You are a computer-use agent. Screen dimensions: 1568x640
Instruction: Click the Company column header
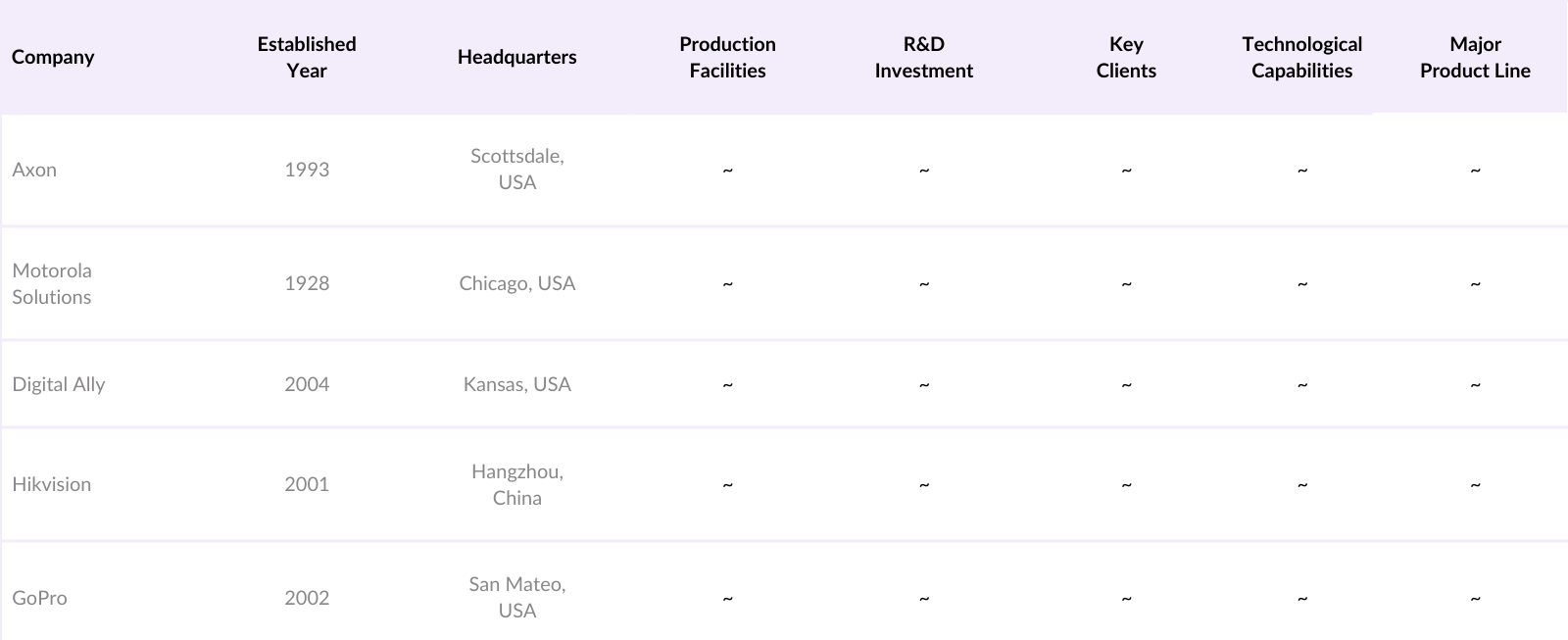point(53,57)
